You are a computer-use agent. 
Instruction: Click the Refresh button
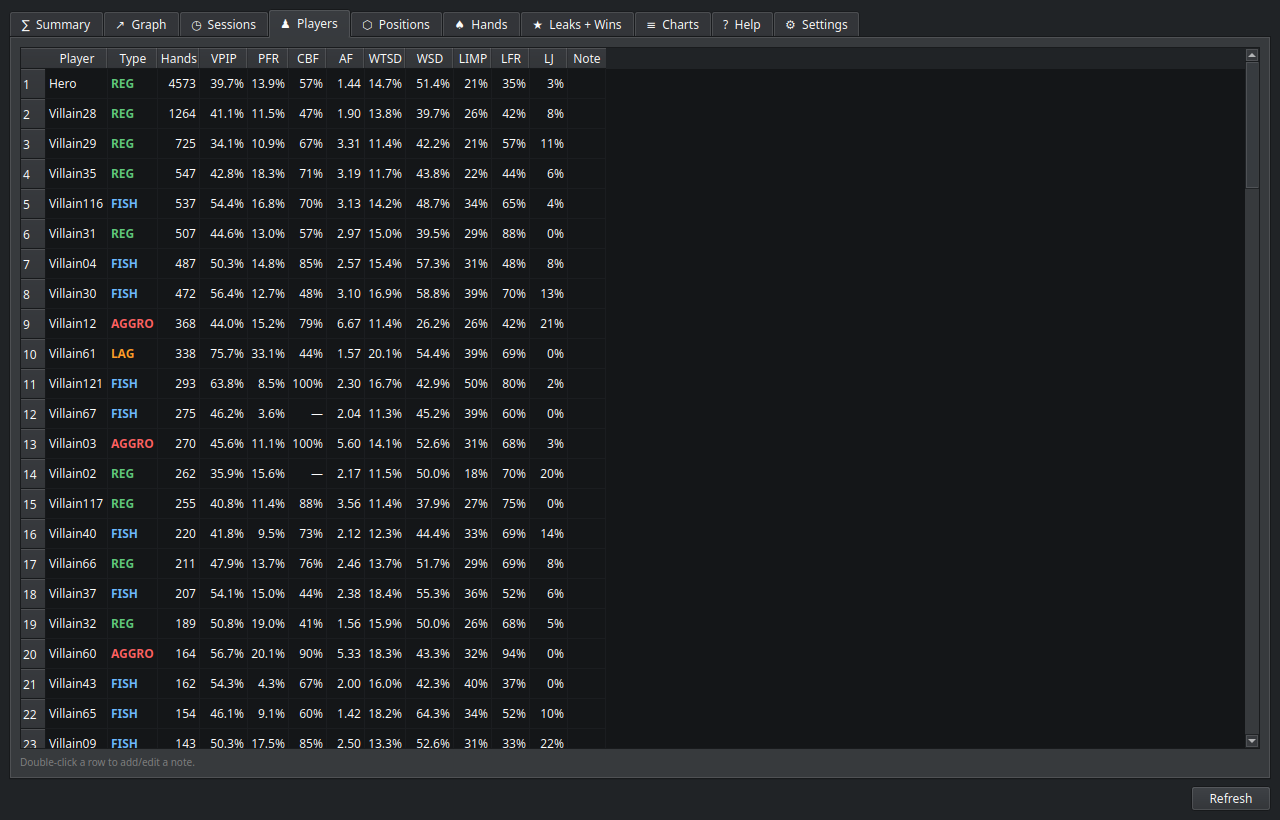[1230, 798]
